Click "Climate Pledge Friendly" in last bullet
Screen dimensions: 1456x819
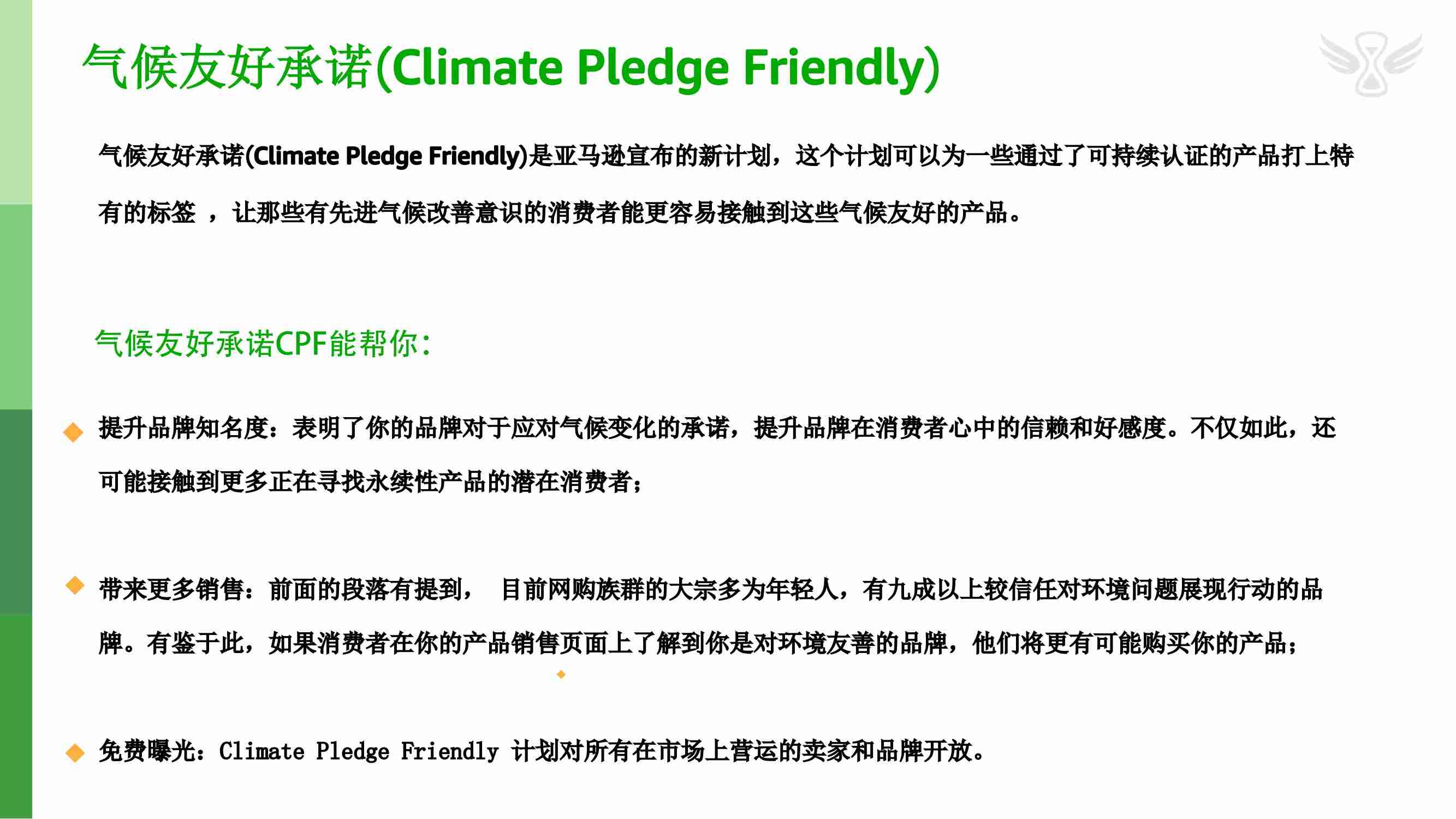coord(359,752)
